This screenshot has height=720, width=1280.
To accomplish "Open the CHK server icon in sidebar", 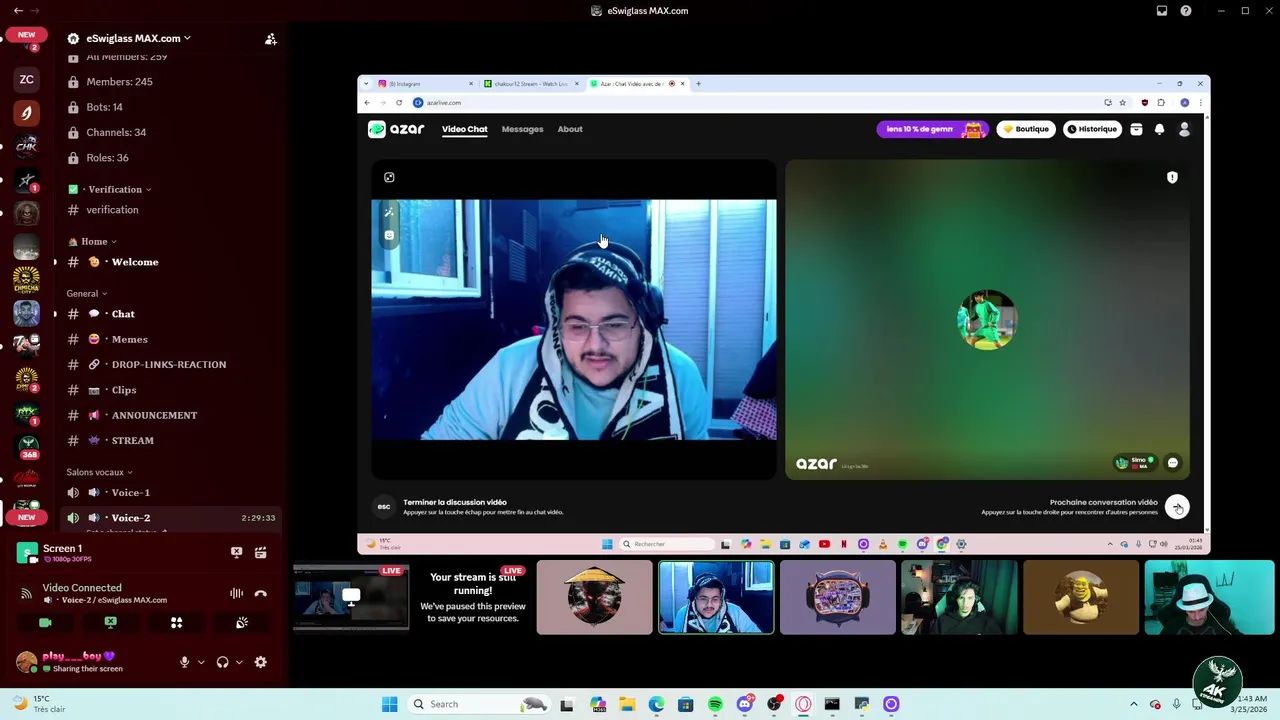I will tap(27, 146).
